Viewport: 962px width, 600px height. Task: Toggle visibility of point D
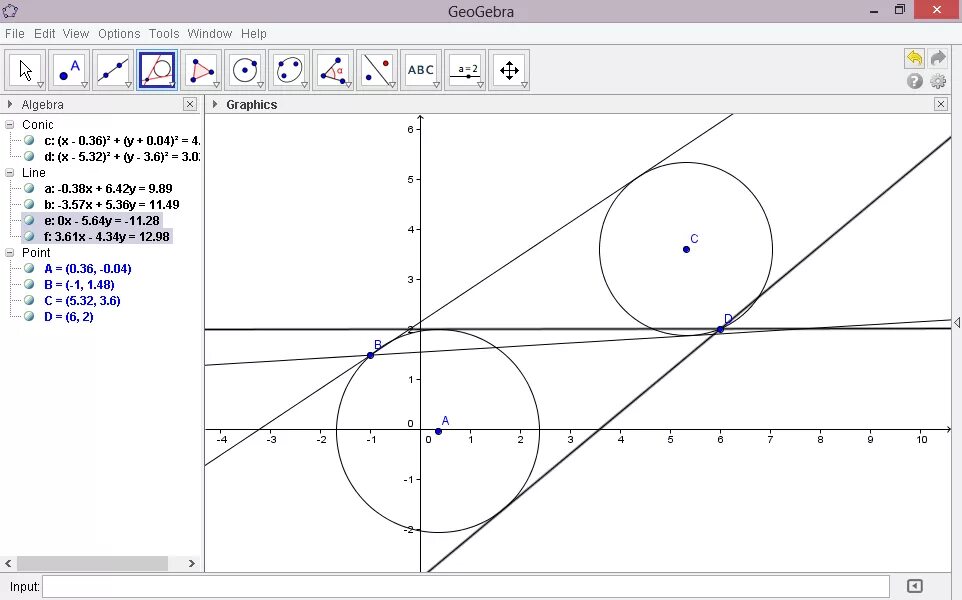click(29, 316)
